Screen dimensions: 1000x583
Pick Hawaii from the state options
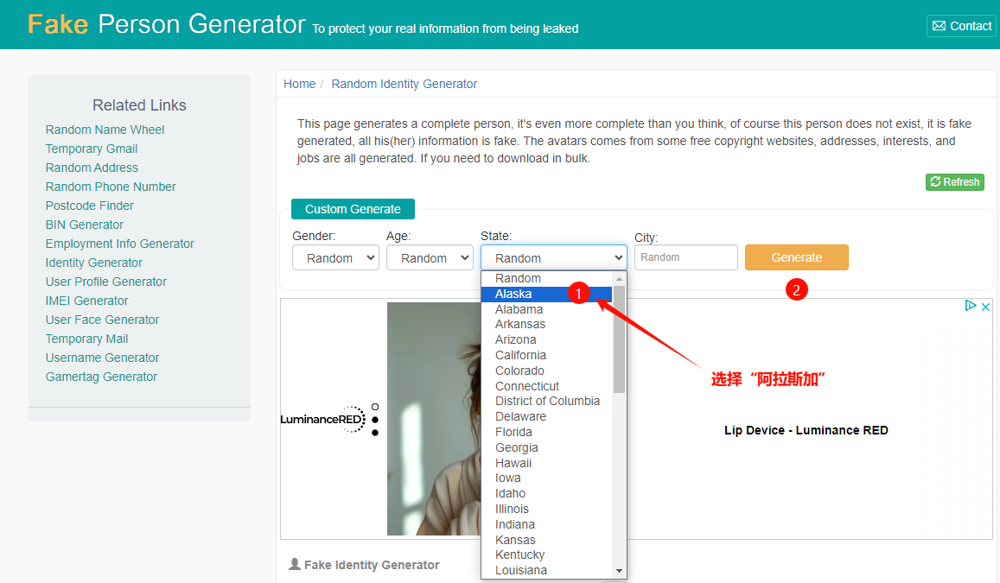coord(513,463)
